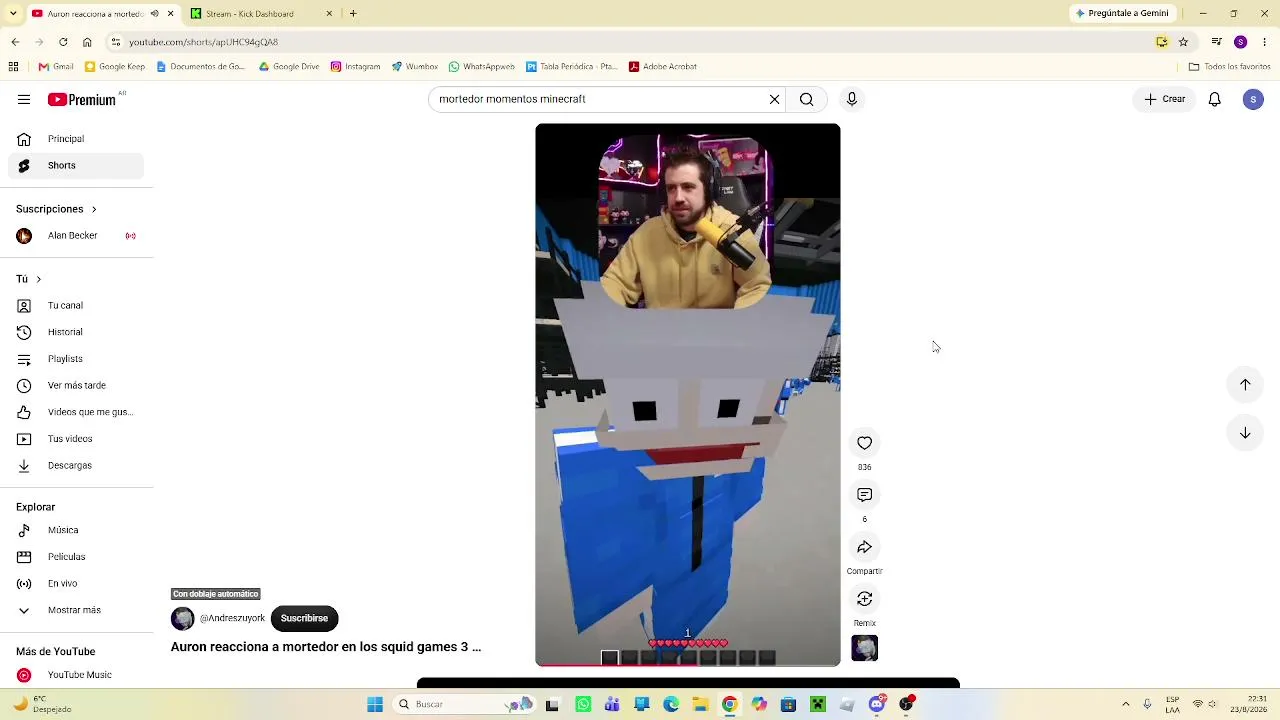Open Alan Becker subscription channel
The width and height of the screenshot is (1280, 720).
pyautogui.click(x=76, y=236)
